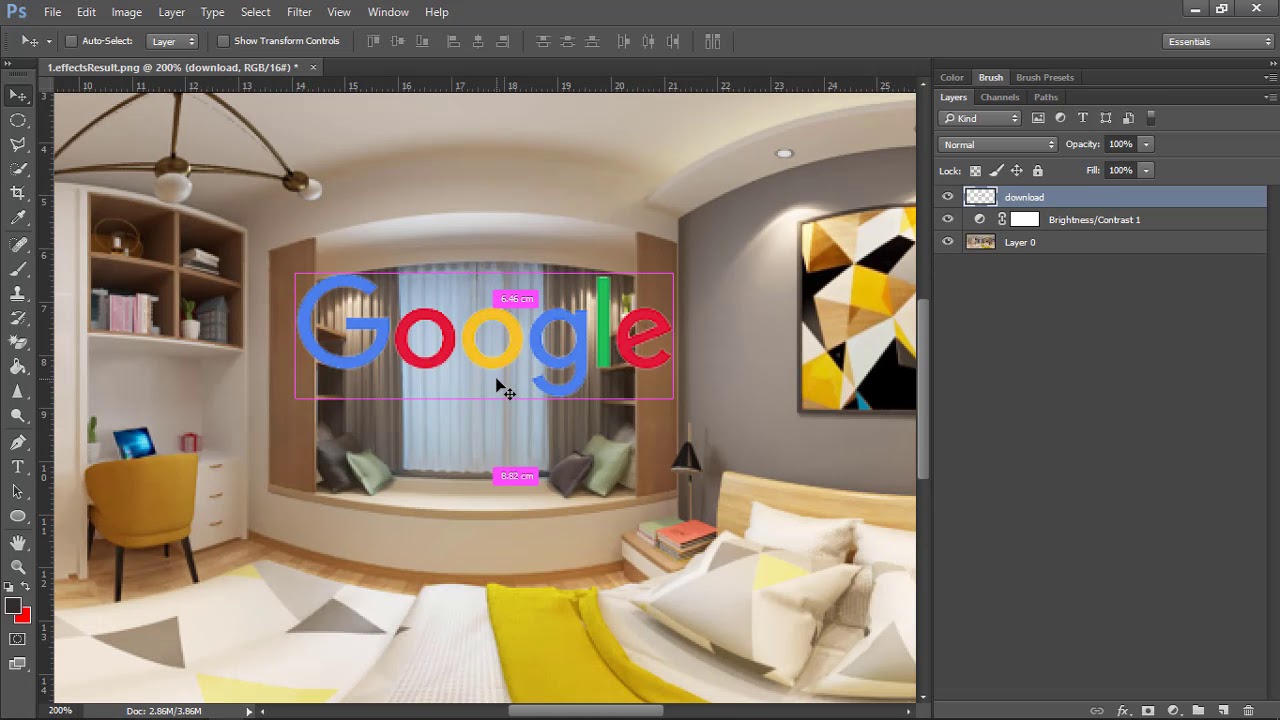Viewport: 1280px width, 720px height.
Task: Select the Brush tool in the toolbox
Action: click(x=18, y=269)
